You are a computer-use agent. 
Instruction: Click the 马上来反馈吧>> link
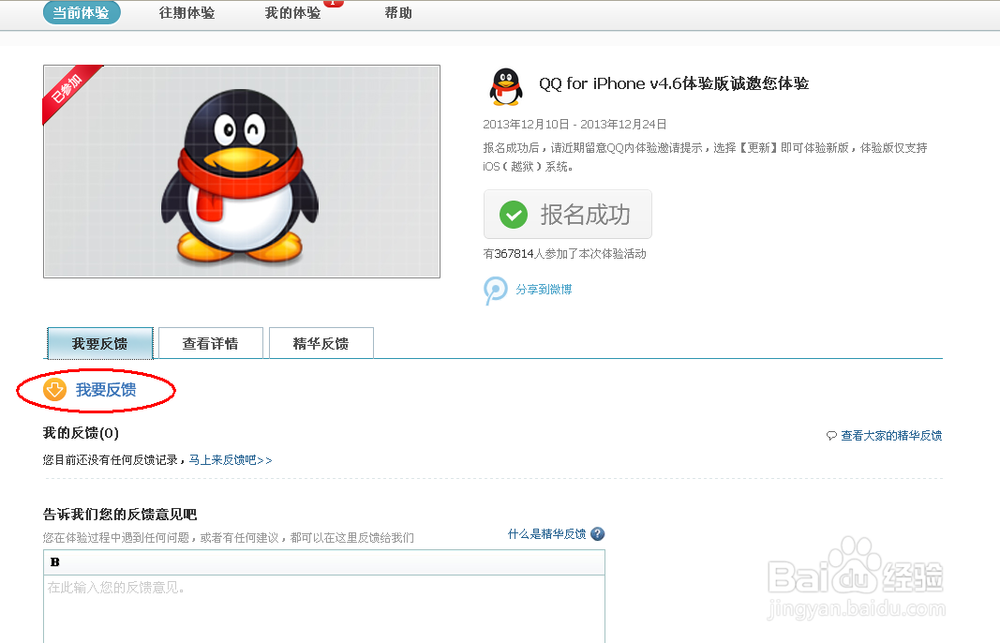[x=230, y=460]
